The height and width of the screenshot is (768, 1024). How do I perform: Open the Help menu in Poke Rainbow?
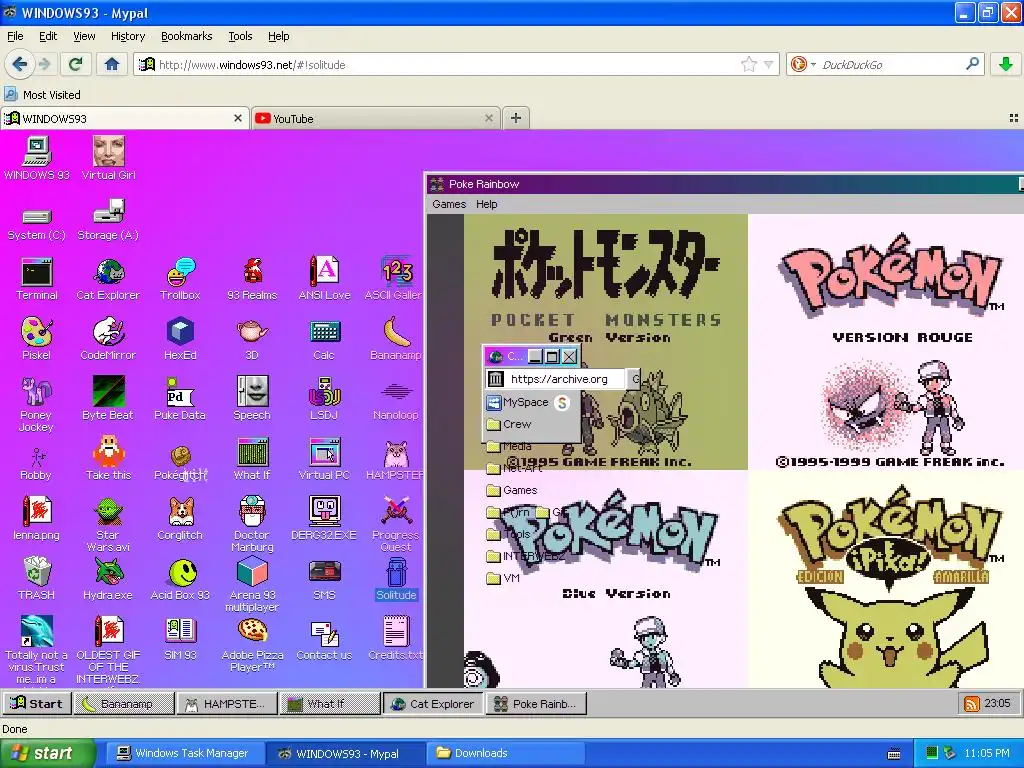coord(487,204)
